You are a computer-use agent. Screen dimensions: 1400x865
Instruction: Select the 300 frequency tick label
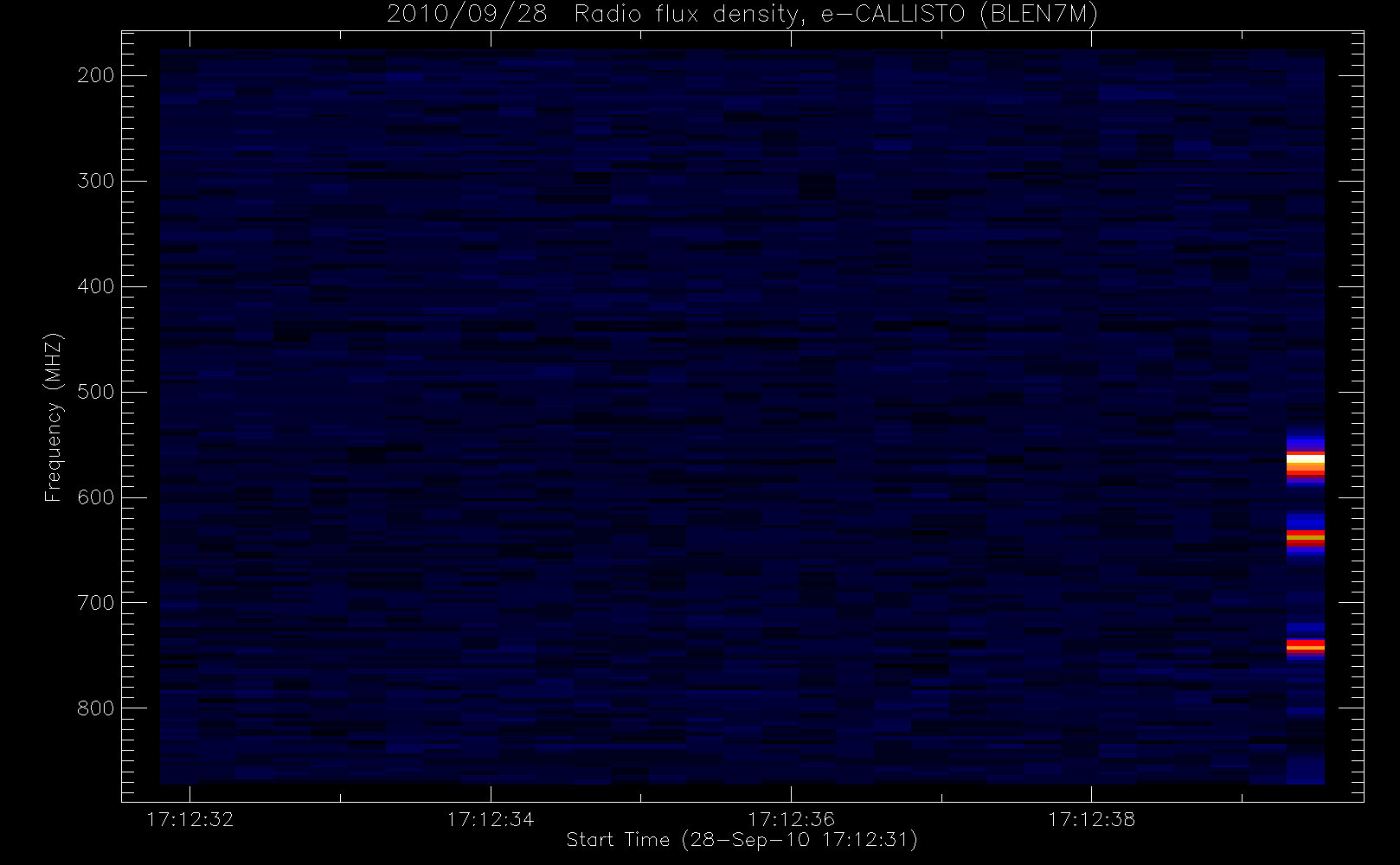(x=96, y=181)
